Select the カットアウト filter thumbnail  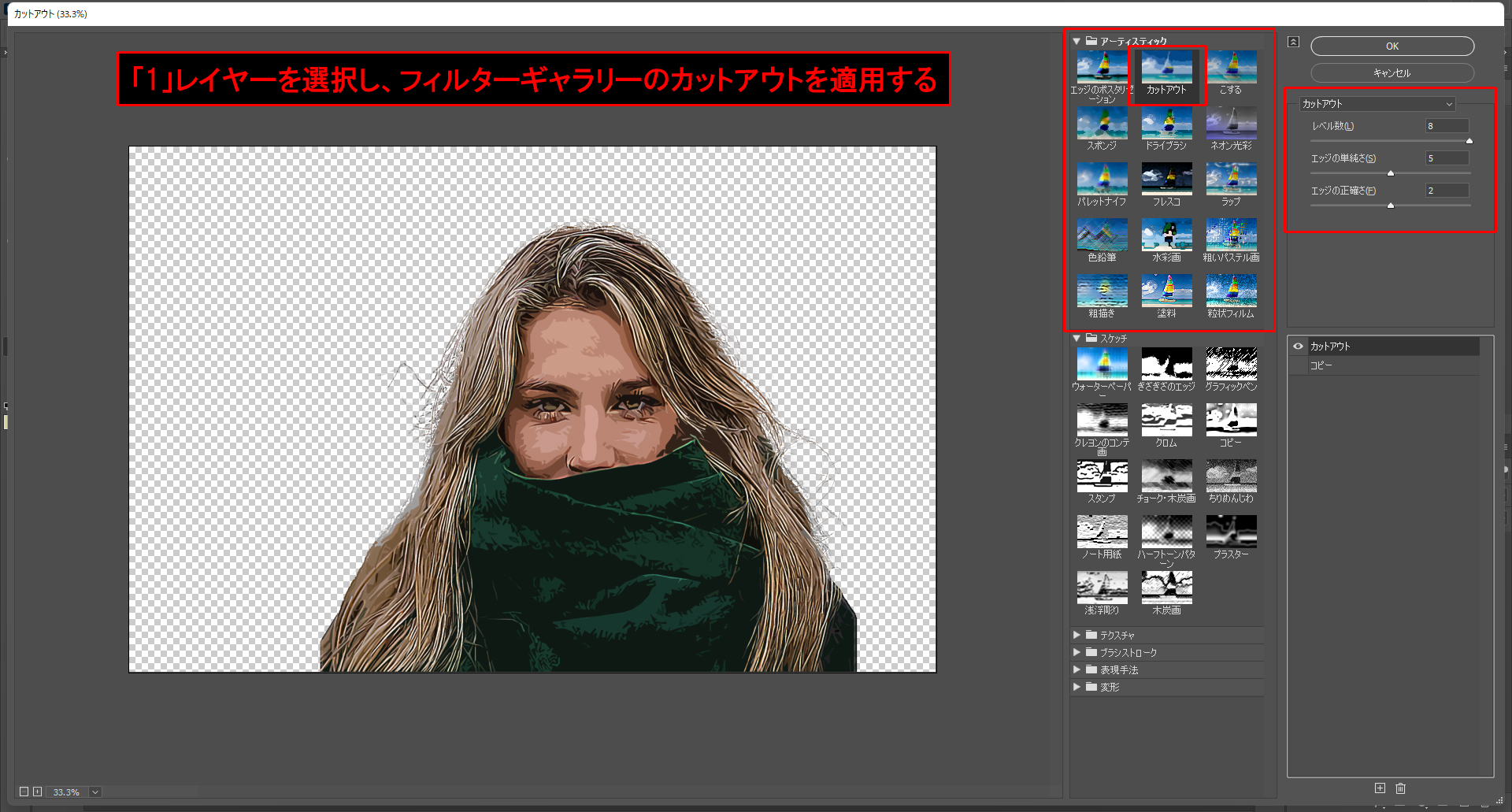(x=1166, y=69)
